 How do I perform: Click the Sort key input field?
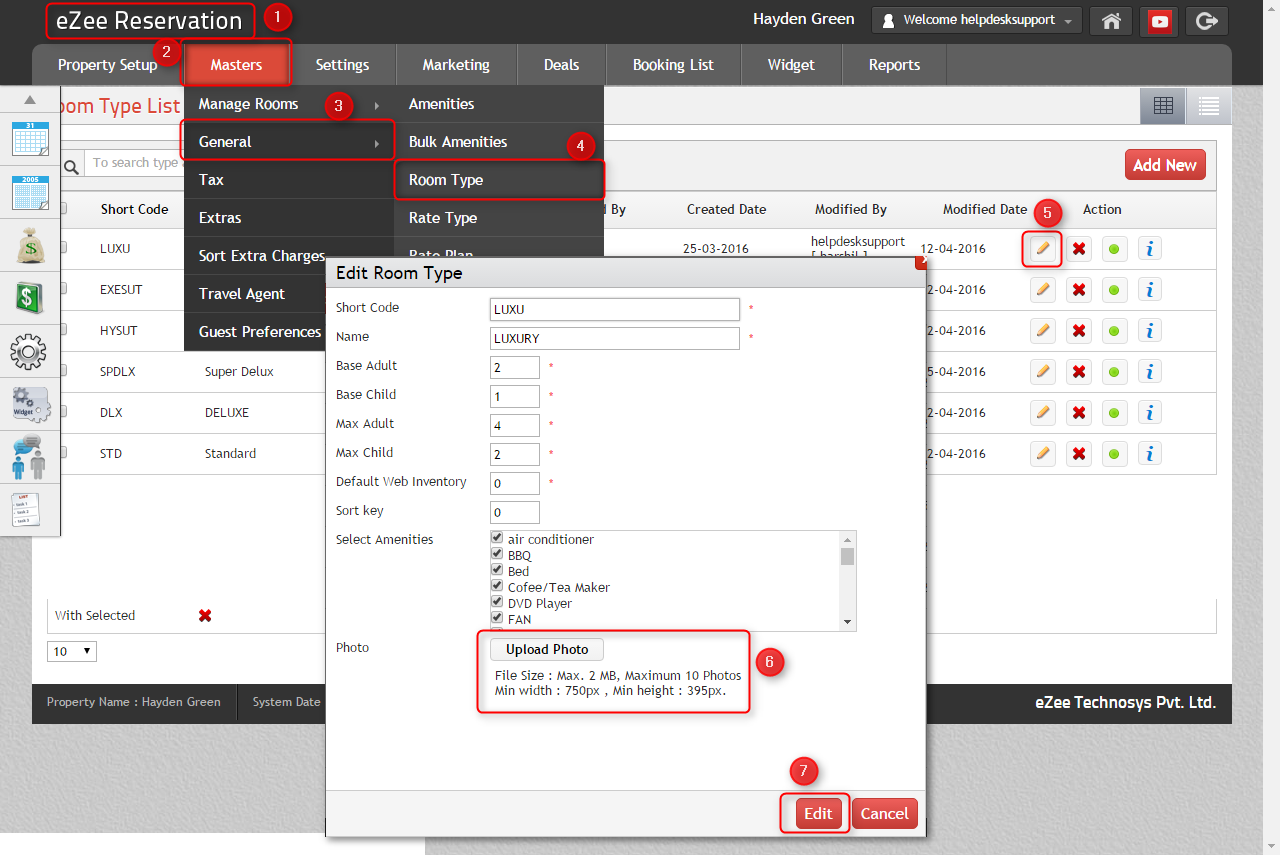pos(515,512)
